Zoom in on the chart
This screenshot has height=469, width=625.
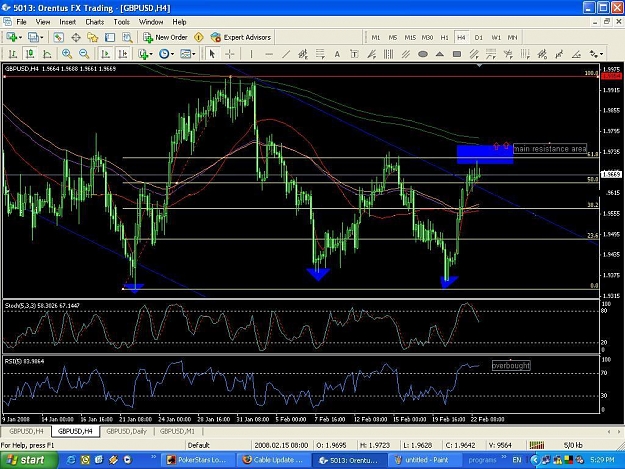tap(67, 54)
